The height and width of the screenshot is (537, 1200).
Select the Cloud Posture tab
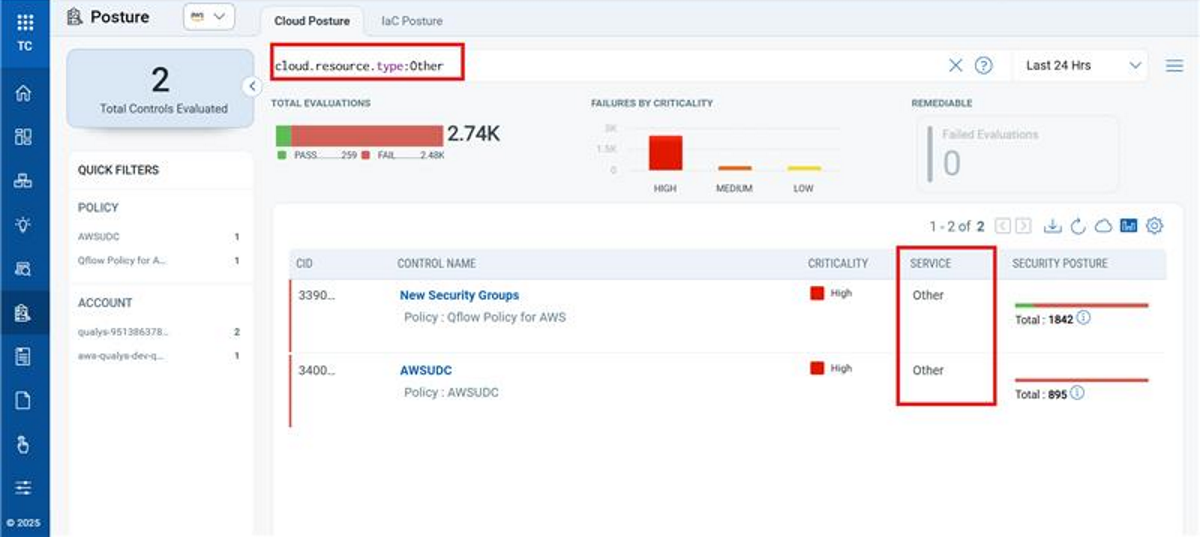[312, 21]
